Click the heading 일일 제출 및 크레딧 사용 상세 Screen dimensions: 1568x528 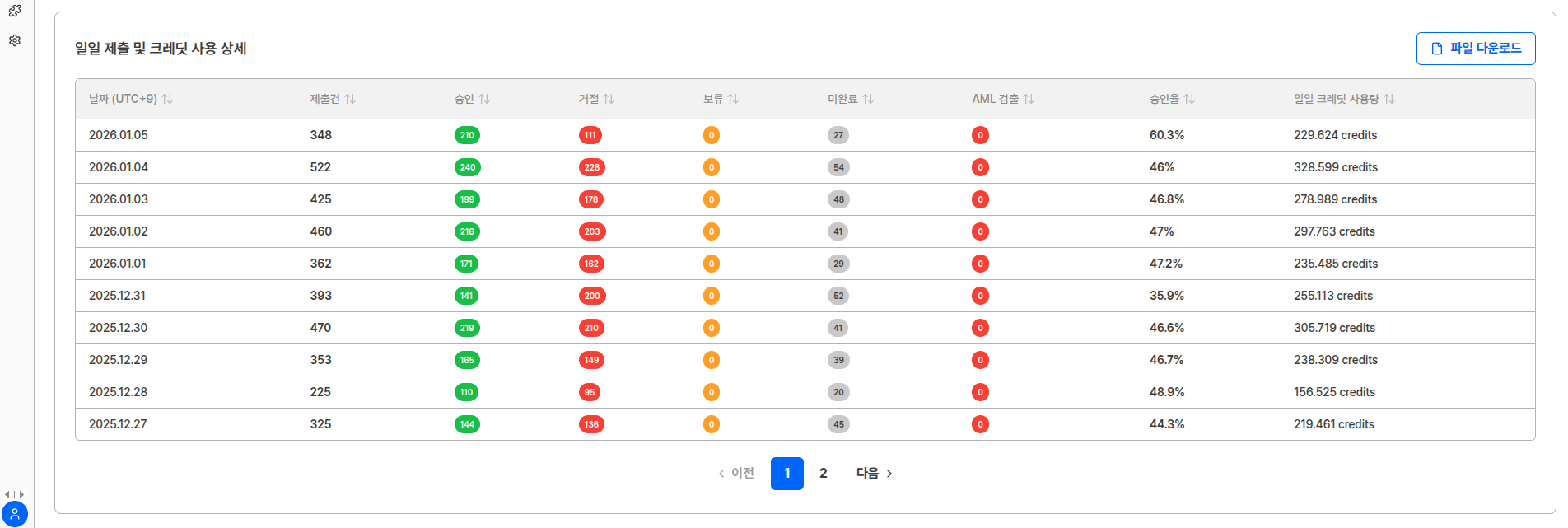[161, 49]
